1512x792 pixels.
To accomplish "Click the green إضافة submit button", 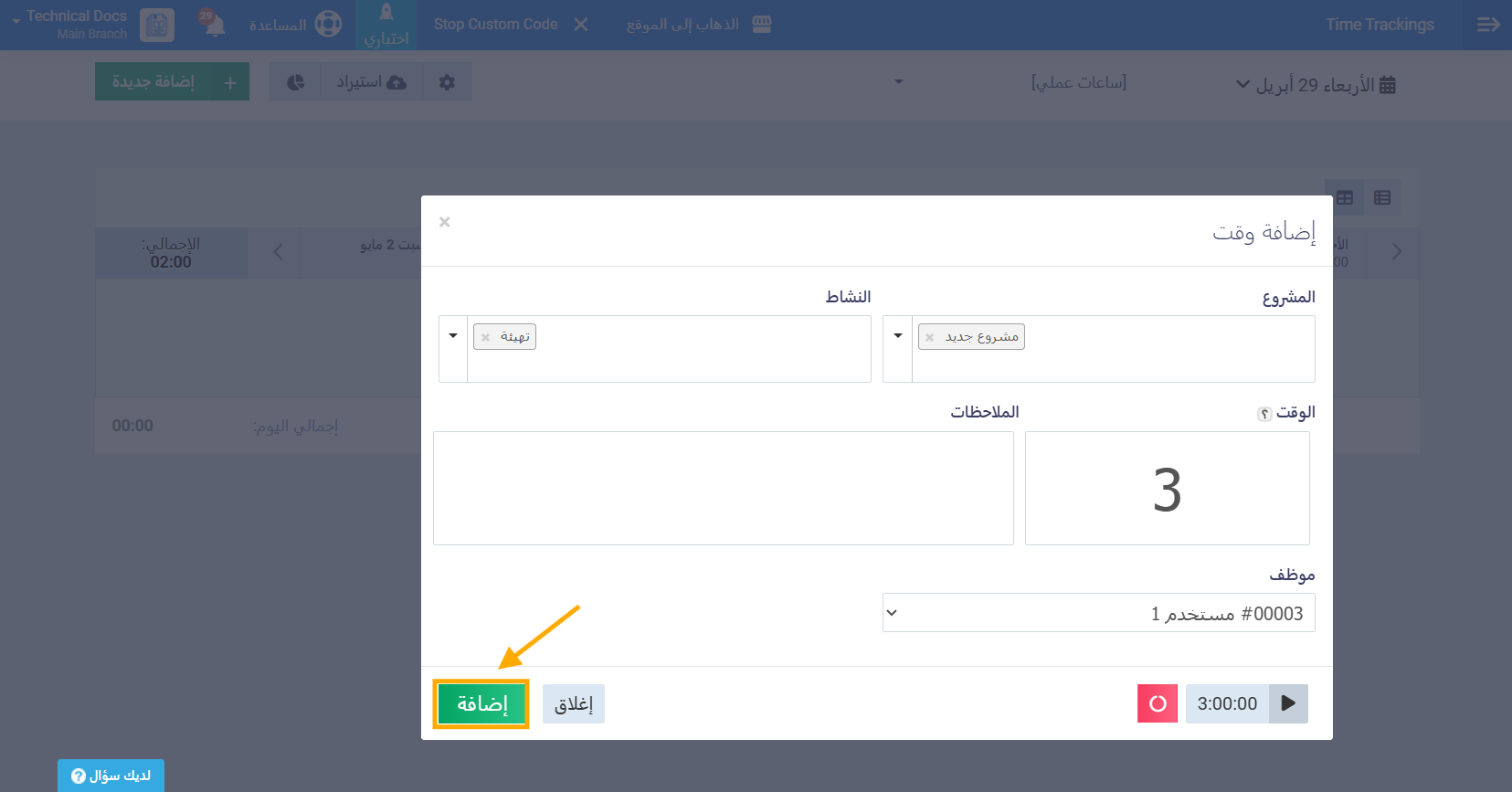I will [481, 703].
